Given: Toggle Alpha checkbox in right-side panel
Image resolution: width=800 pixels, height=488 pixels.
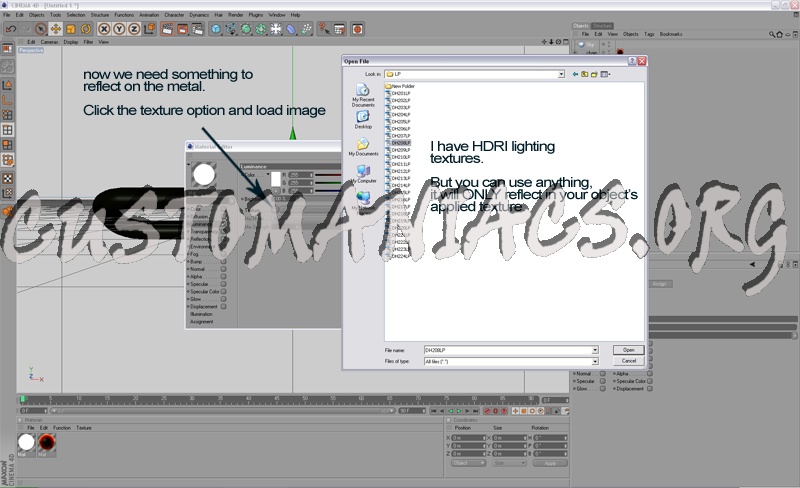Looking at the screenshot, I should [x=649, y=374].
